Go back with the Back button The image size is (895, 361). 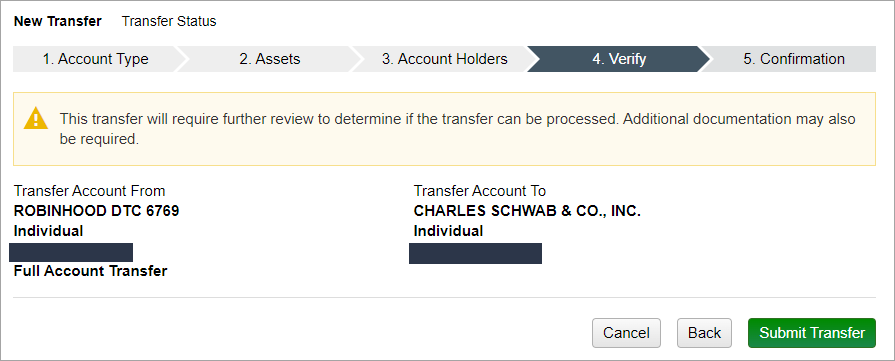click(704, 333)
